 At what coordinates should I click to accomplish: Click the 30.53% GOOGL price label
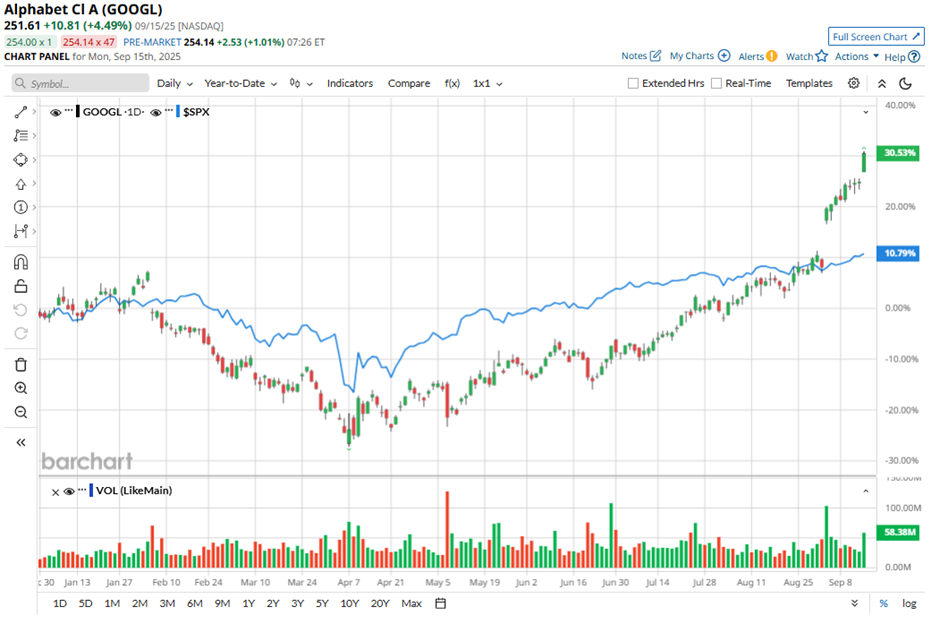[897, 153]
